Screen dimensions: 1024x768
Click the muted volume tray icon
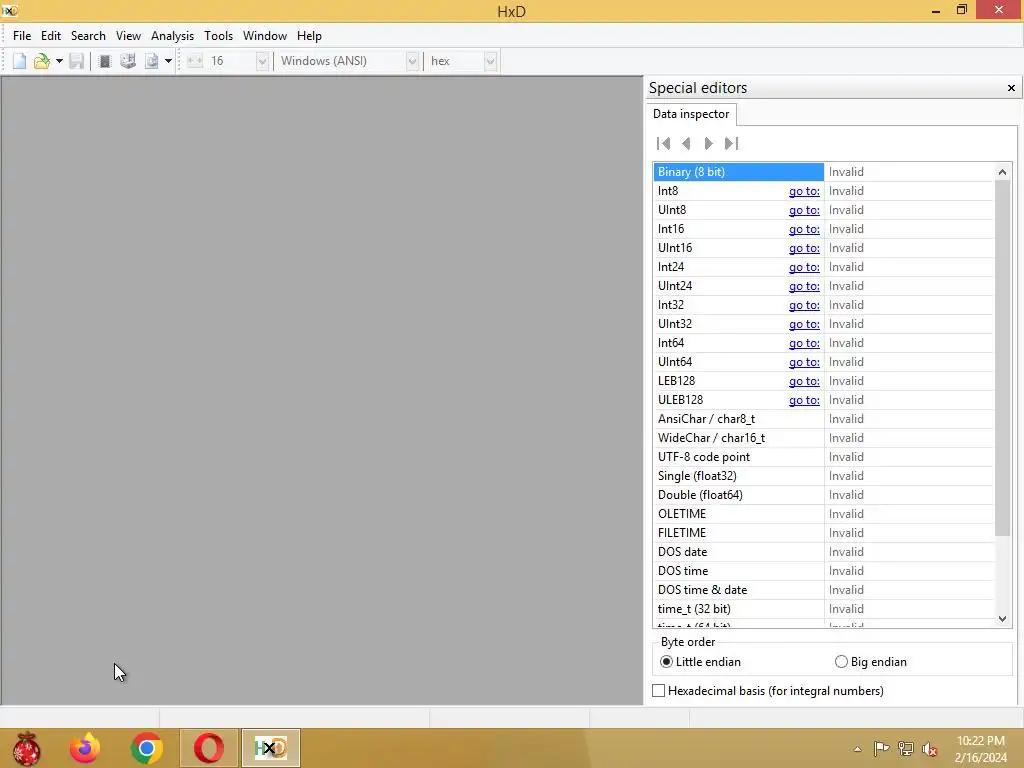(x=929, y=748)
